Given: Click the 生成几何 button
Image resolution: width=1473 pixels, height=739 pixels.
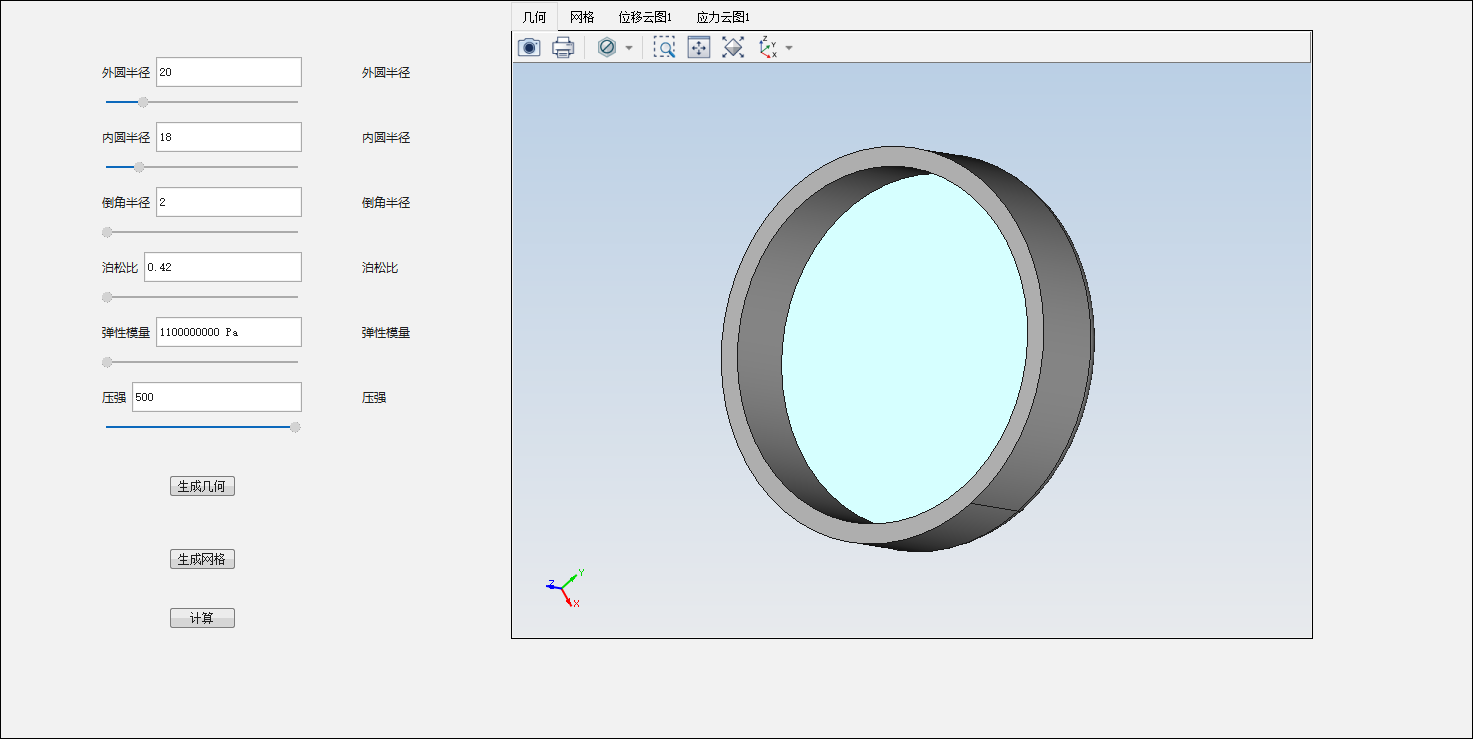Looking at the screenshot, I should pos(202,487).
